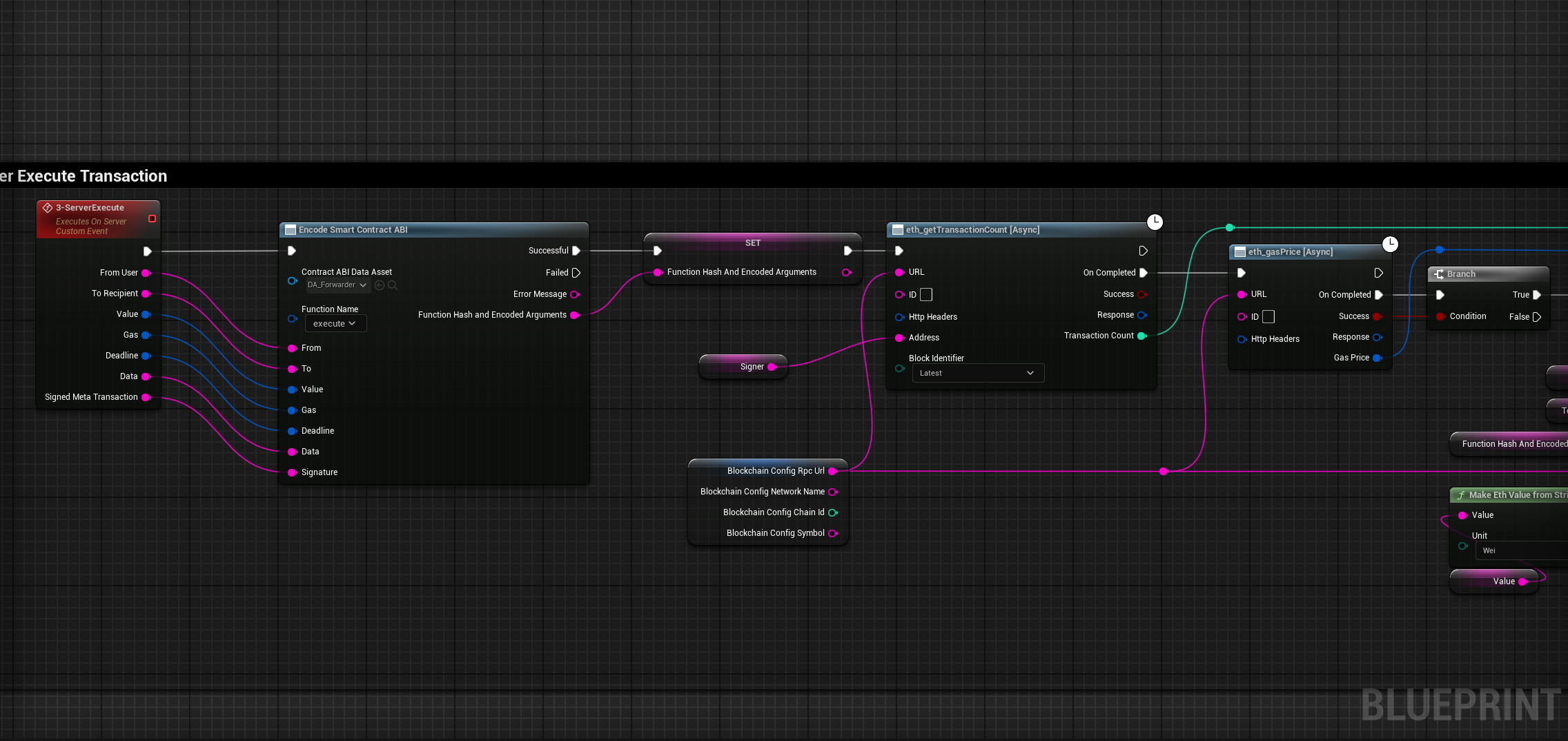Select the SET node header

(752, 243)
